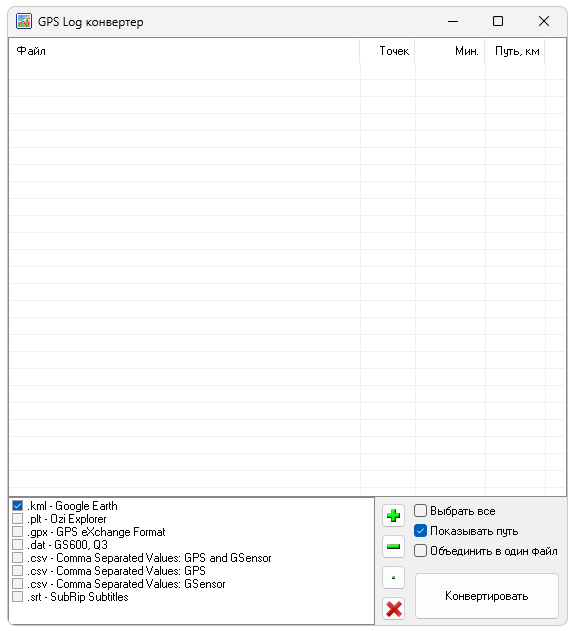Tick the .srt - SubRip Subtitles option
The height and width of the screenshot is (631, 573).
click(18, 596)
